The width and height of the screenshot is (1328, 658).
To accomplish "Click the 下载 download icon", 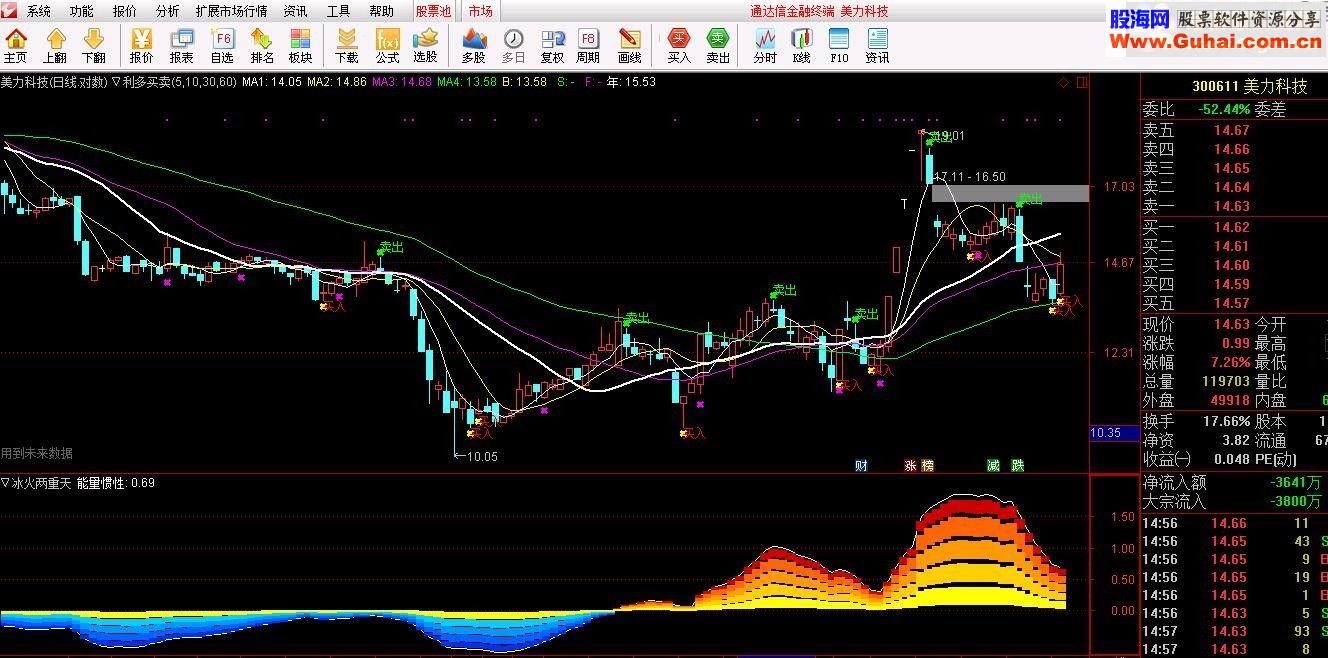I will (x=346, y=46).
